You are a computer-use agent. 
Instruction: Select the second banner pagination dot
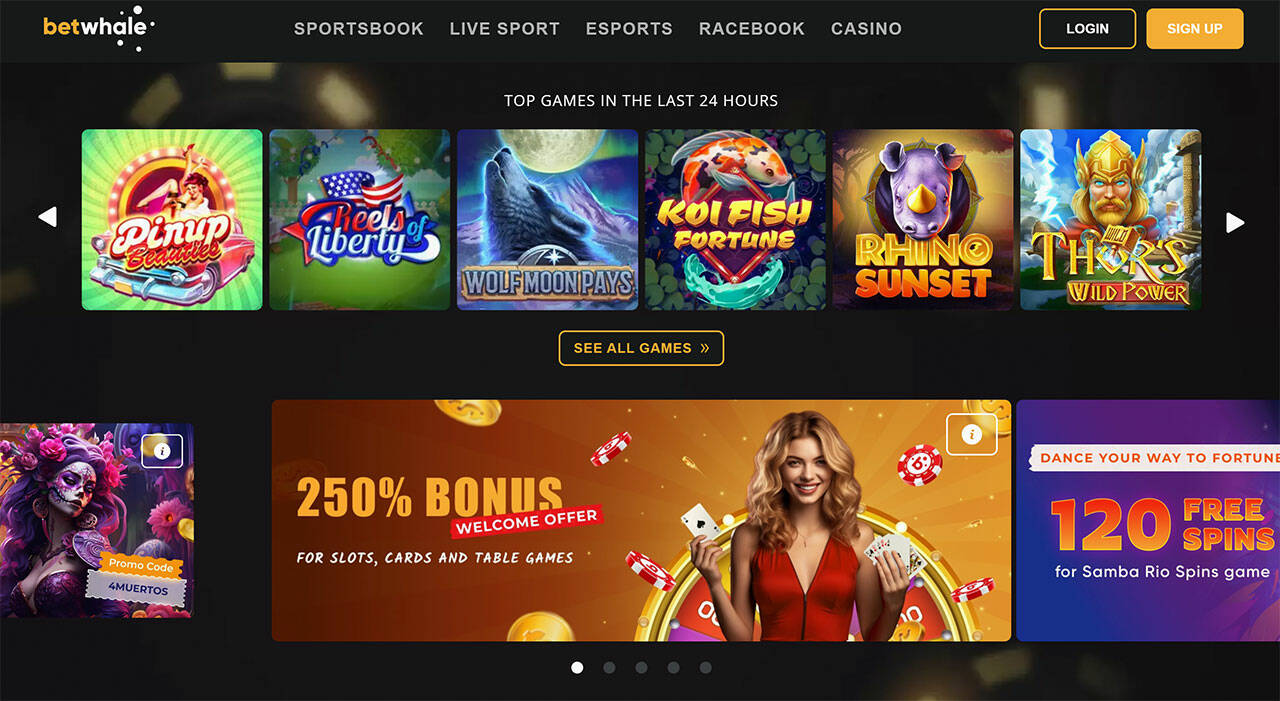tap(609, 667)
